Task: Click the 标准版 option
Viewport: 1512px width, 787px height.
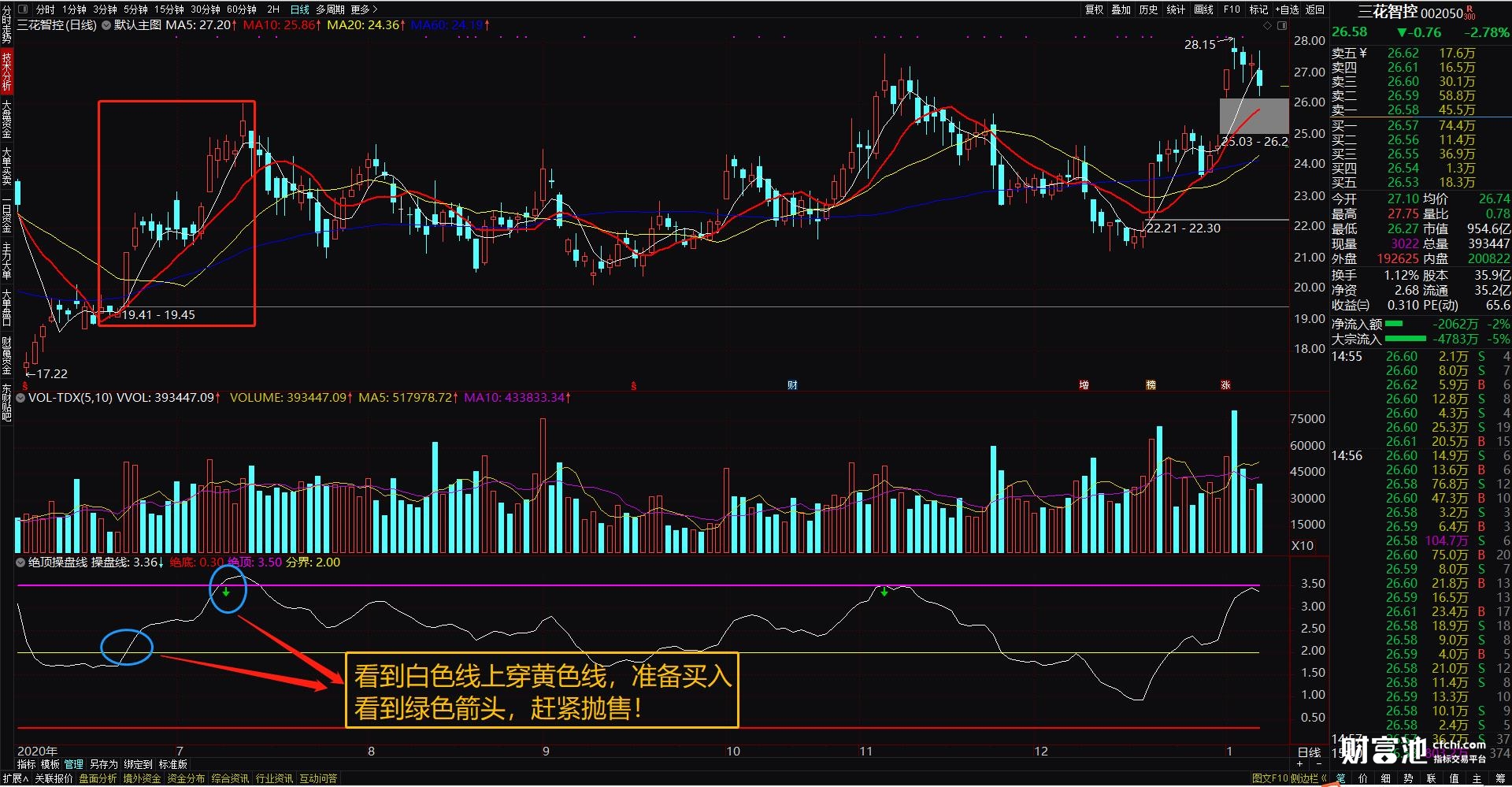Action: tap(173, 764)
